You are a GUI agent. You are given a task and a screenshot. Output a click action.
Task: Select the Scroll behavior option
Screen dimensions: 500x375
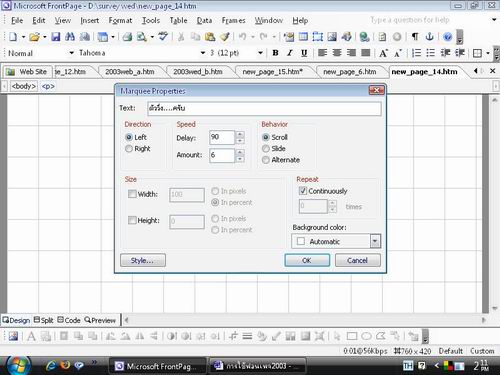coord(266,137)
